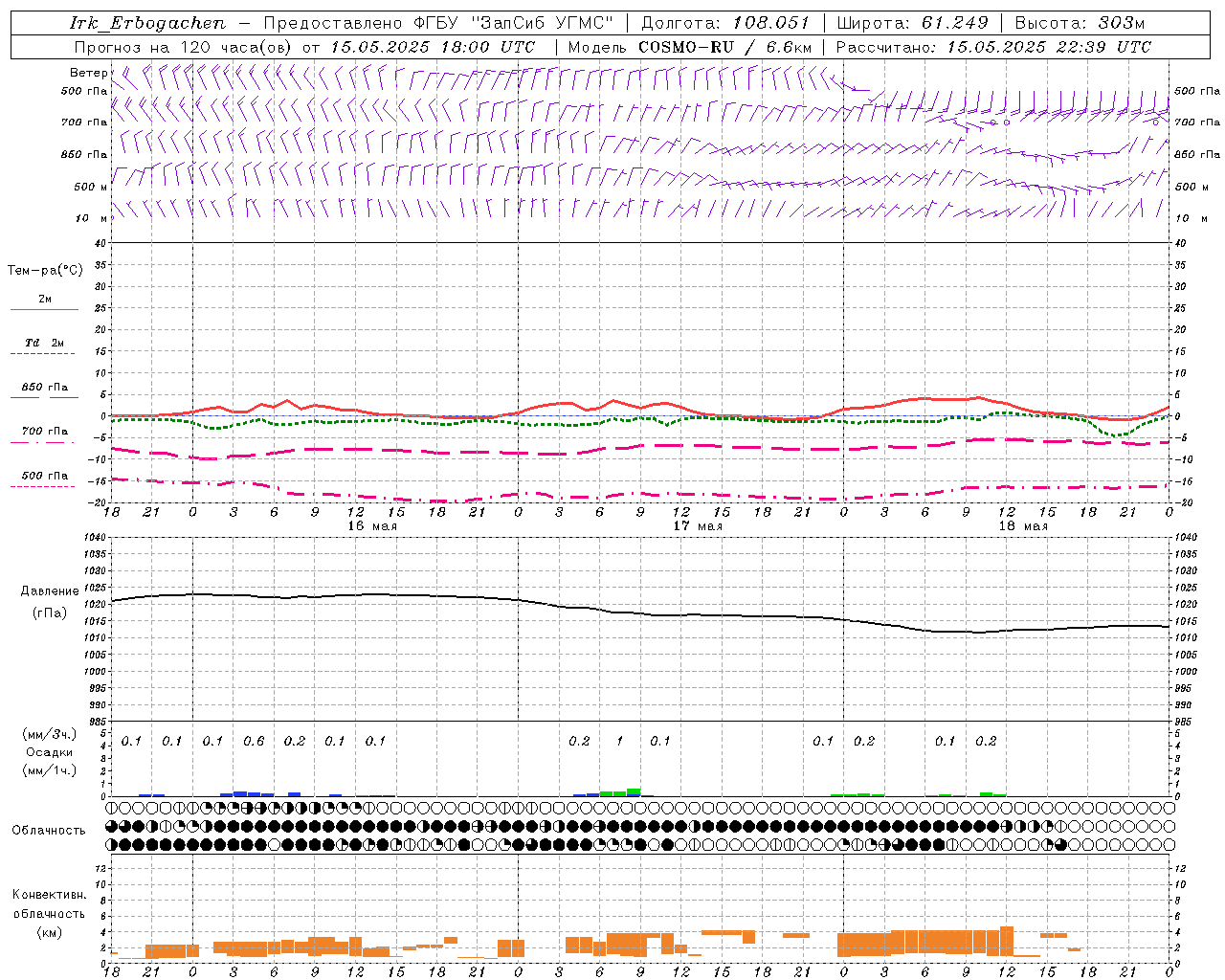This screenshot has width=1225, height=980.
Task: Click the Давление panel label
Action: click(50, 591)
